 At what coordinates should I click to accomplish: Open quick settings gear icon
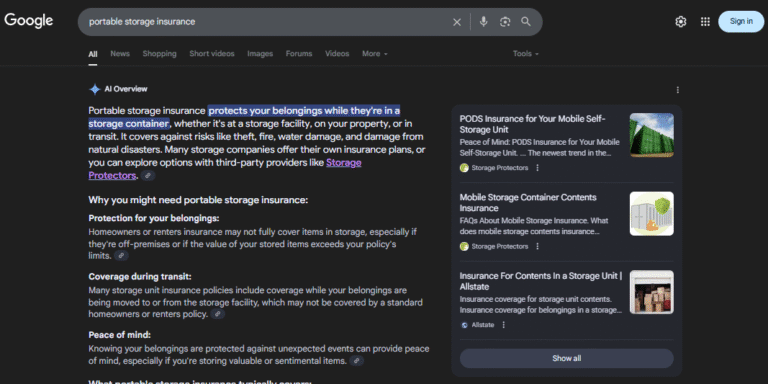point(680,22)
